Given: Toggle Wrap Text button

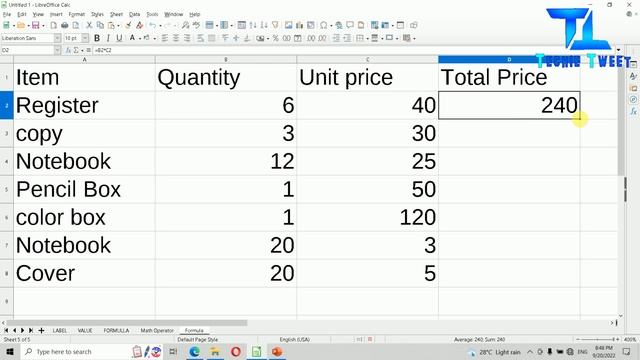Looking at the screenshot, I should [200, 38].
